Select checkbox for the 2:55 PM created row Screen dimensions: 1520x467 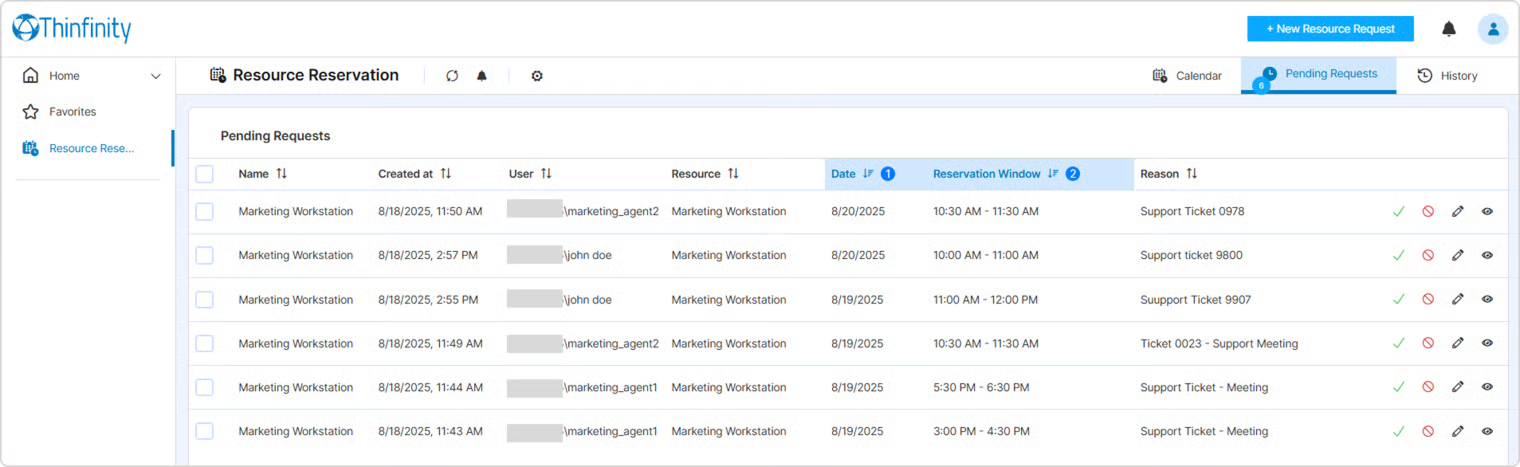(205, 300)
